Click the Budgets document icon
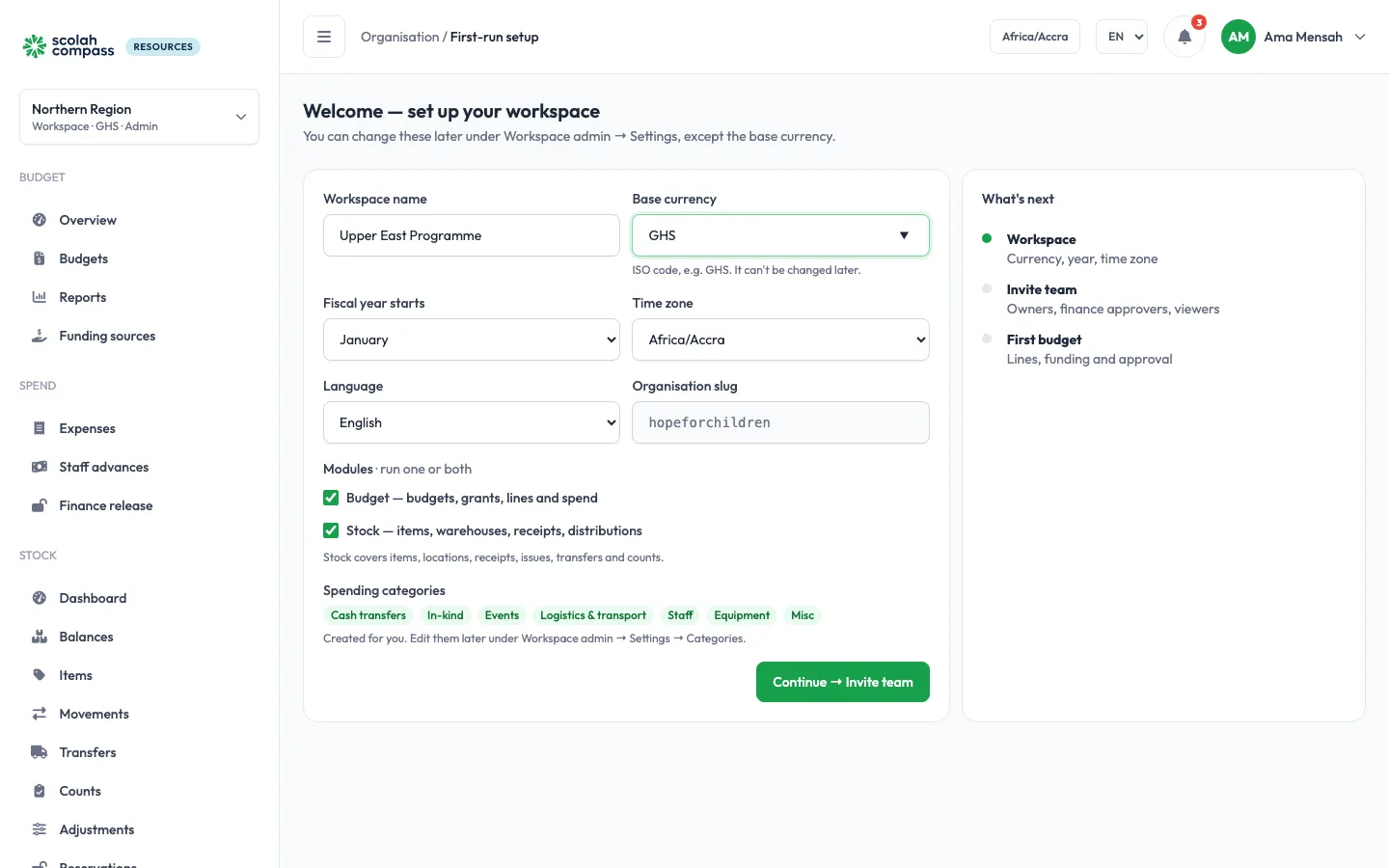 point(40,258)
